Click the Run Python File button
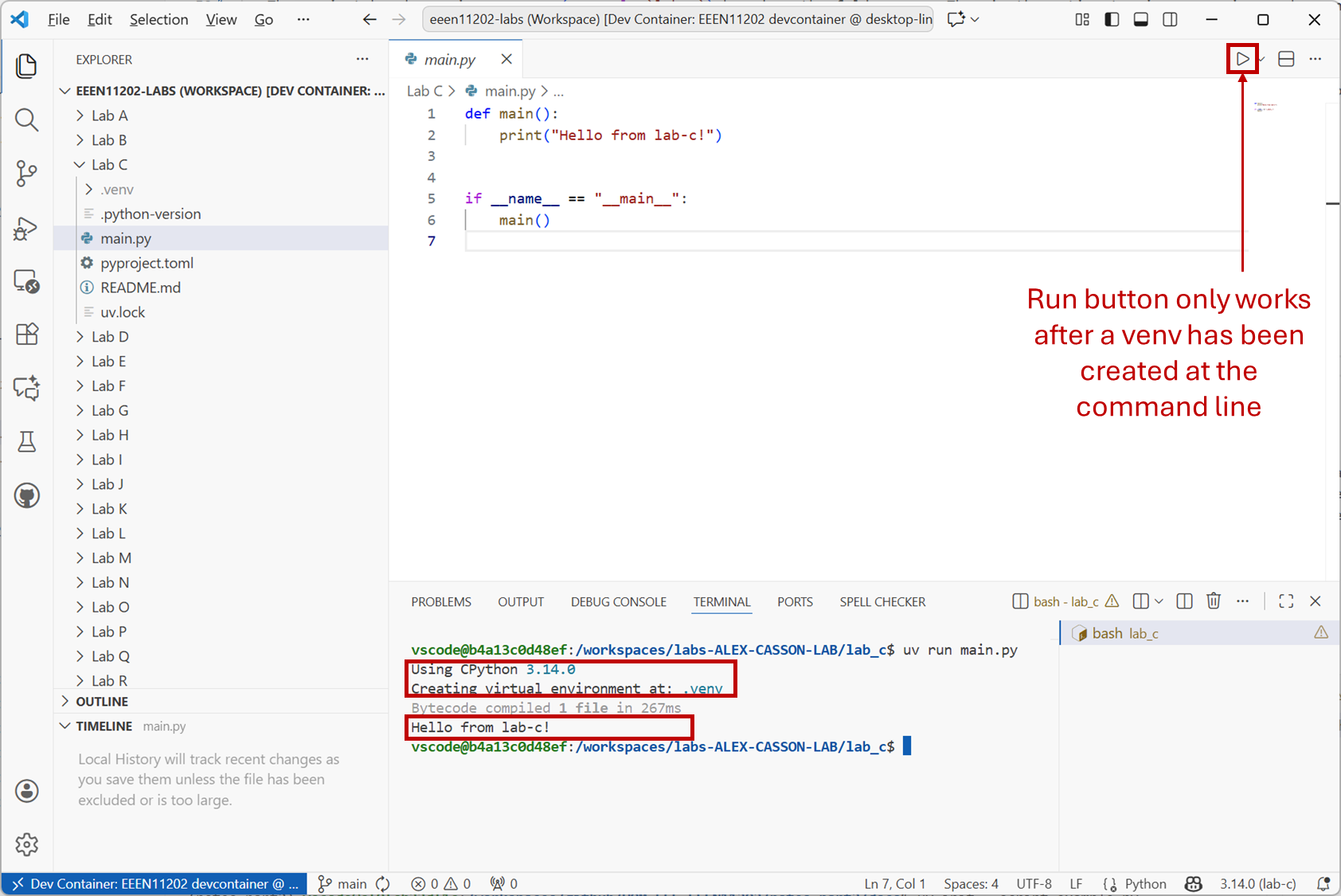 pyautogui.click(x=1242, y=59)
